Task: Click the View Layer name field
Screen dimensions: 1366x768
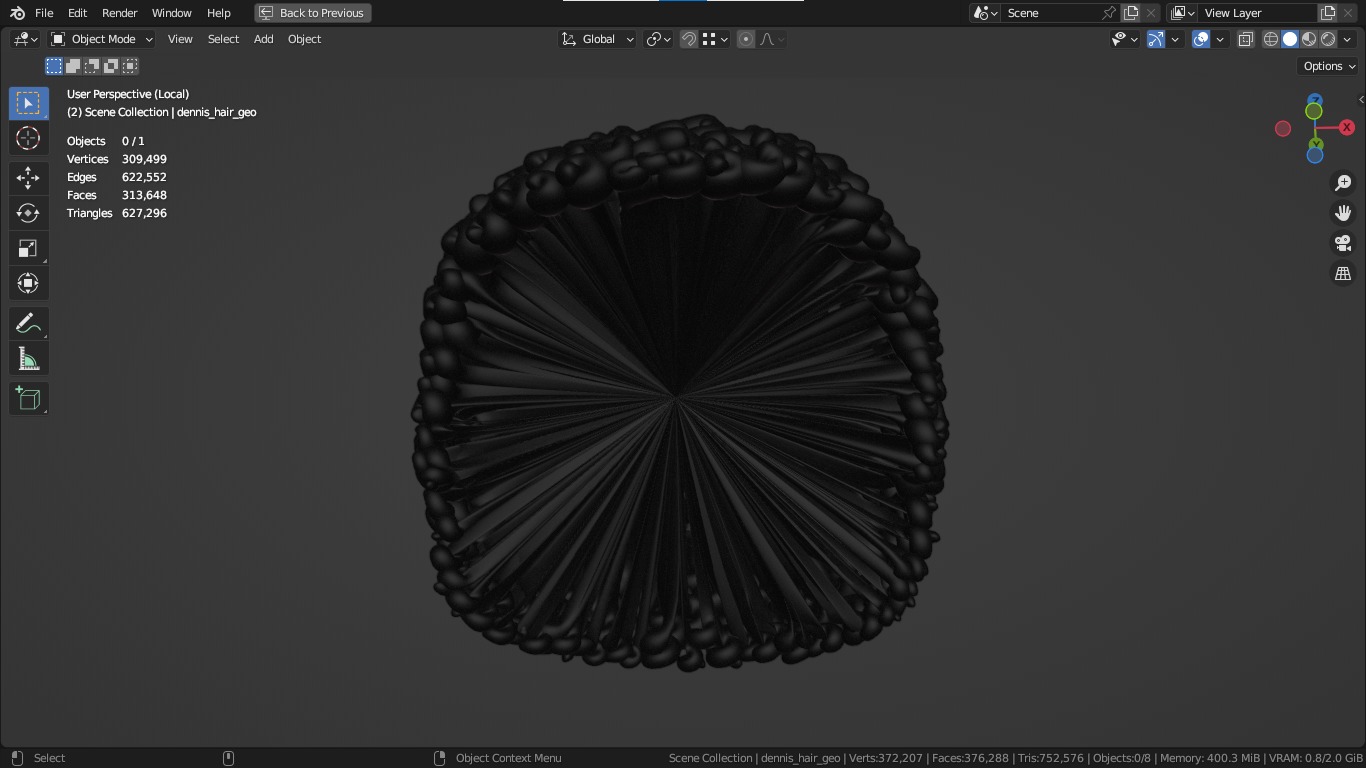Action: pyautogui.click(x=1258, y=13)
